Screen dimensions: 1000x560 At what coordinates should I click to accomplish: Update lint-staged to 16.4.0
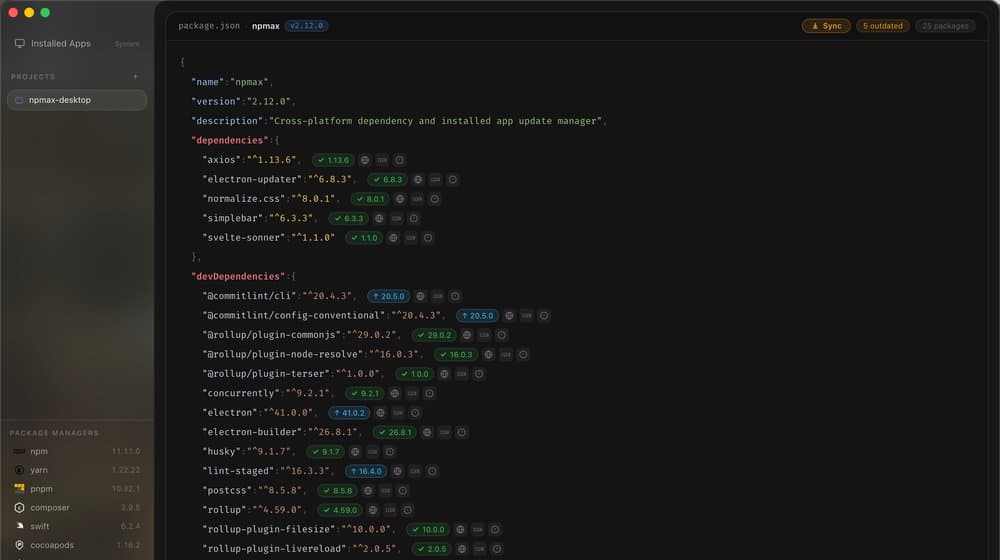366,471
